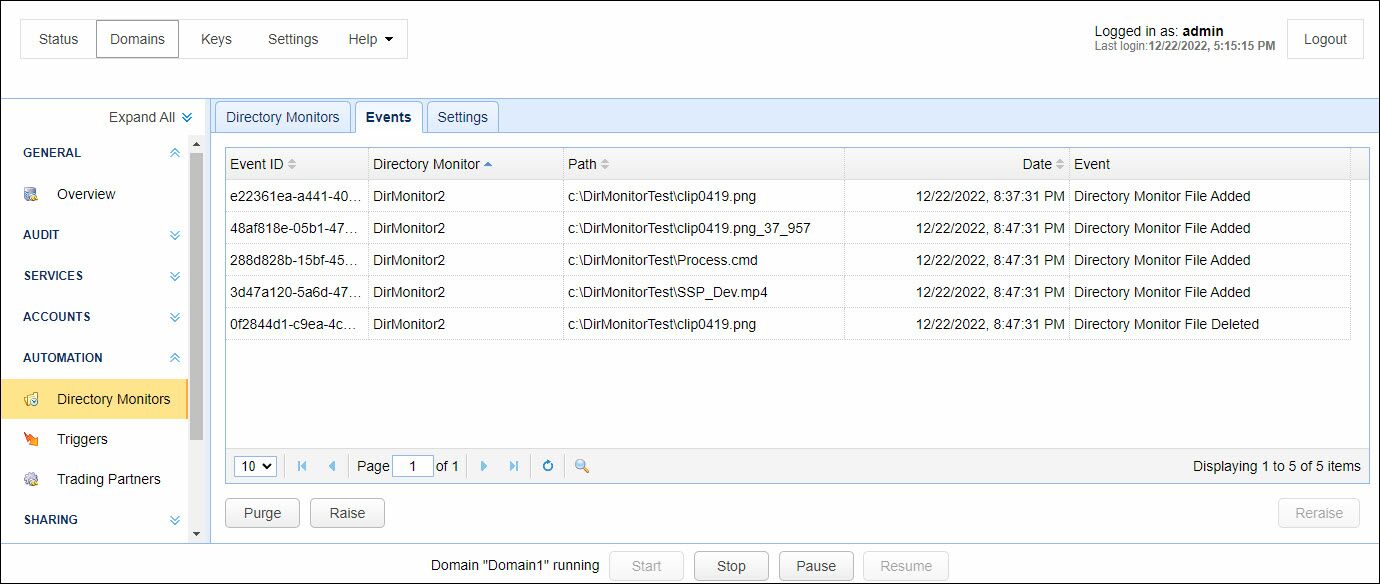Viewport: 1380px width, 584px height.
Task: Open the Status top menu
Action: [58, 39]
